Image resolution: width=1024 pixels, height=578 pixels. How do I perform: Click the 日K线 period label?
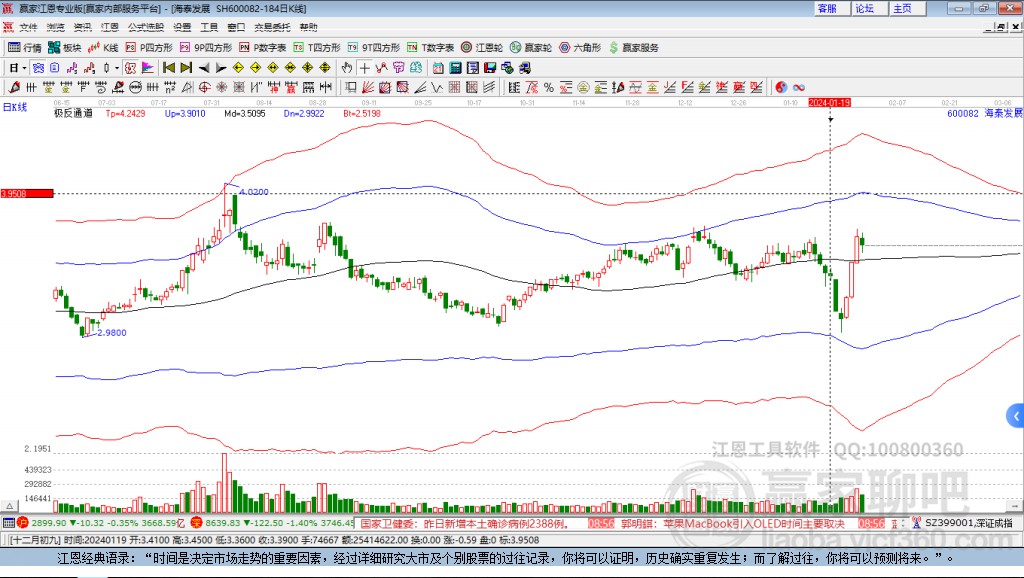tap(15, 108)
